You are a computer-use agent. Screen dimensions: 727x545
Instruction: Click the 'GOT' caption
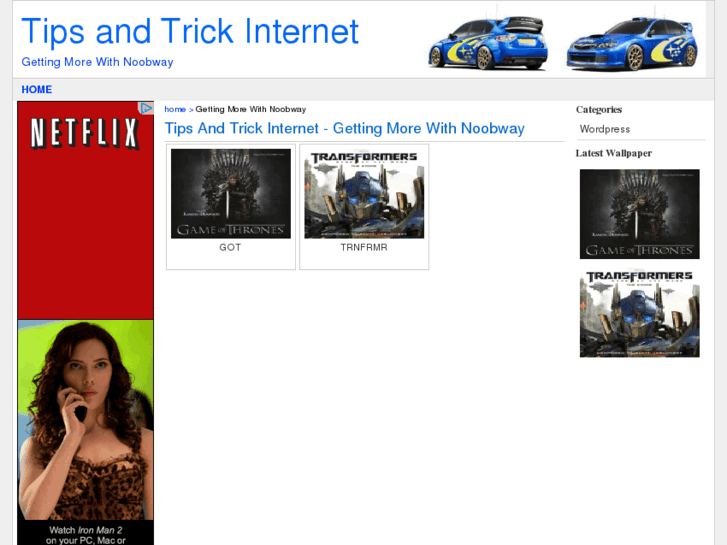tap(230, 248)
